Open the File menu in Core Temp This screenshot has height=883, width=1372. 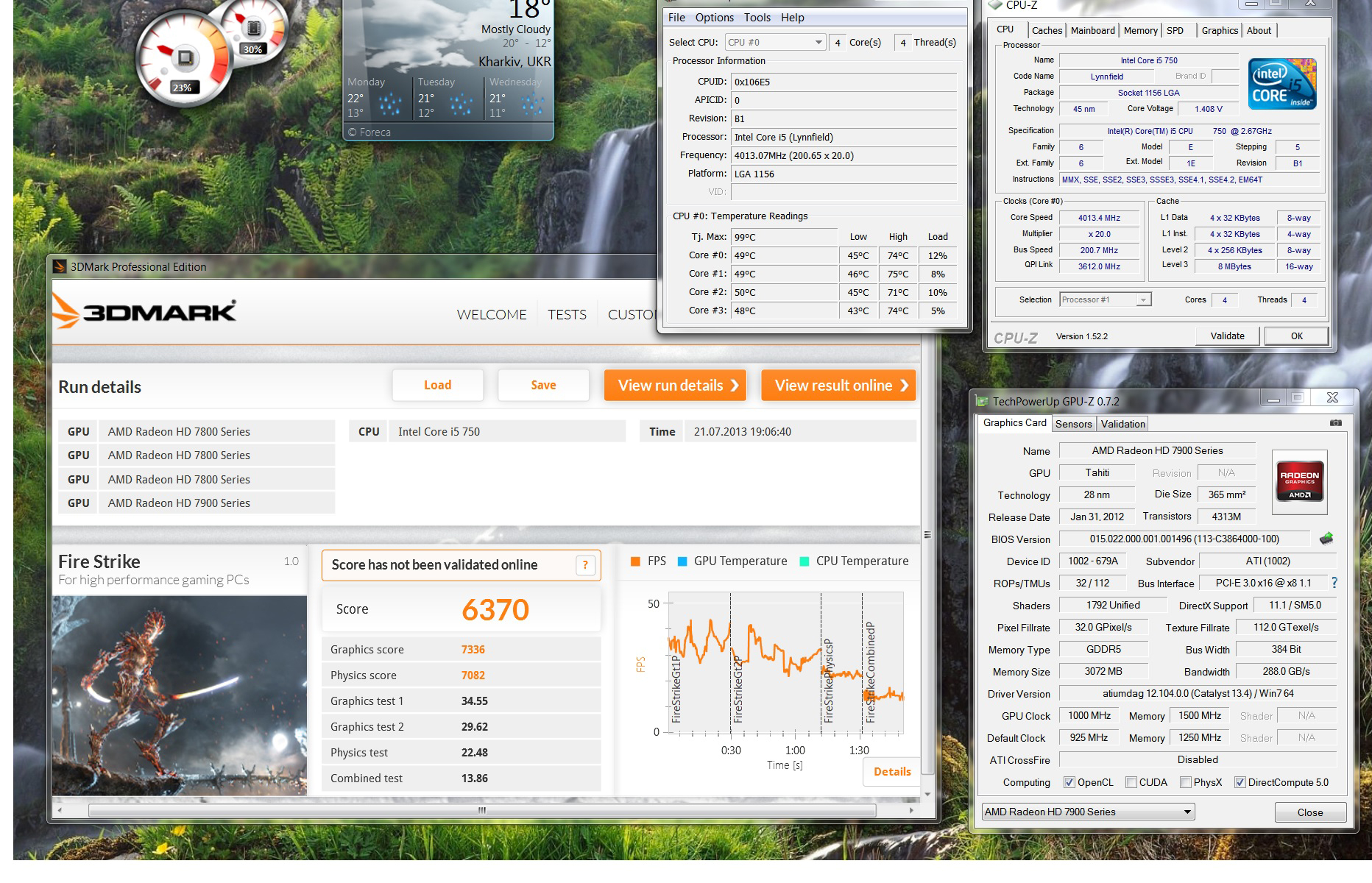click(x=676, y=18)
